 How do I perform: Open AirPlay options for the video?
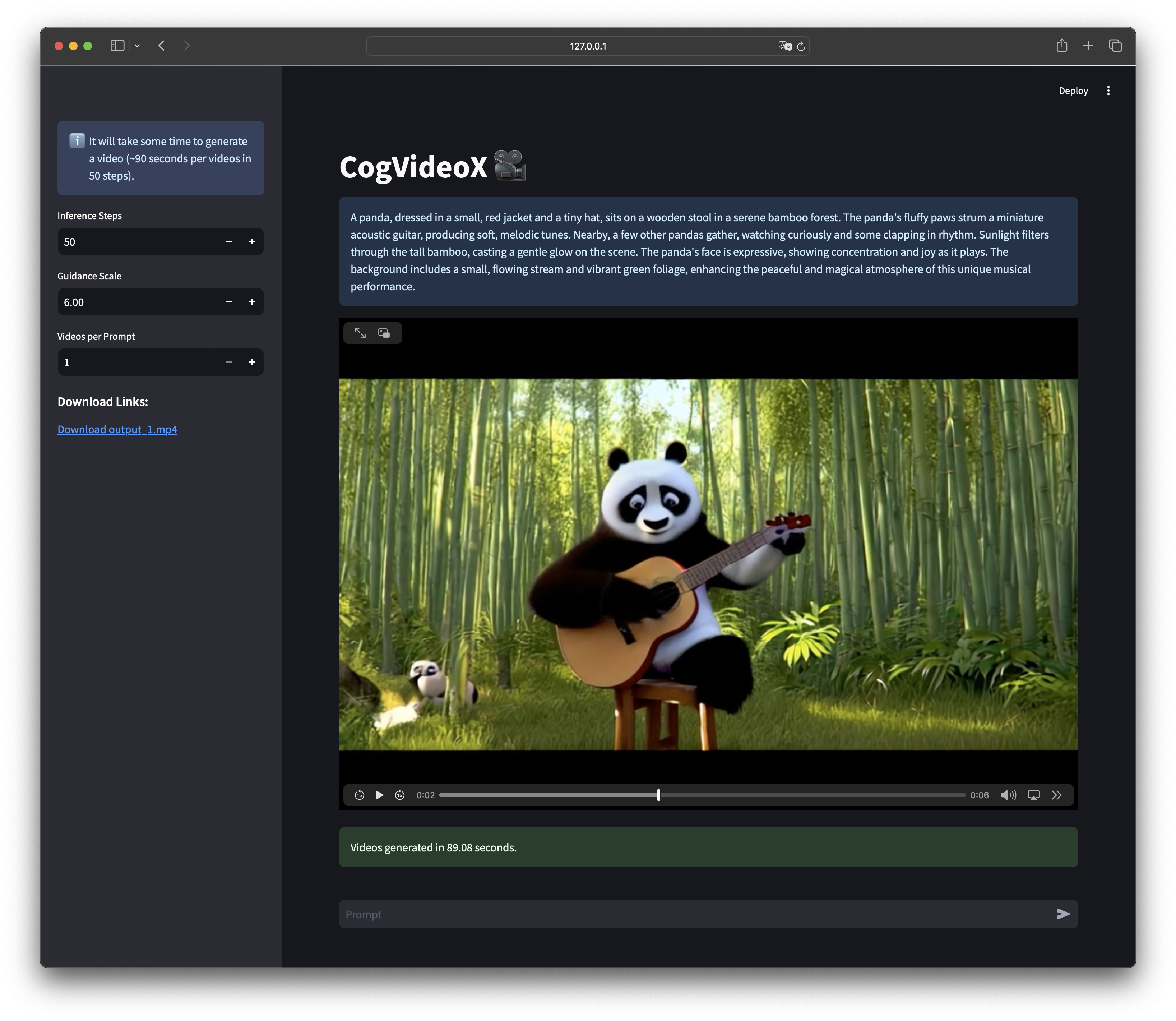[1033, 795]
